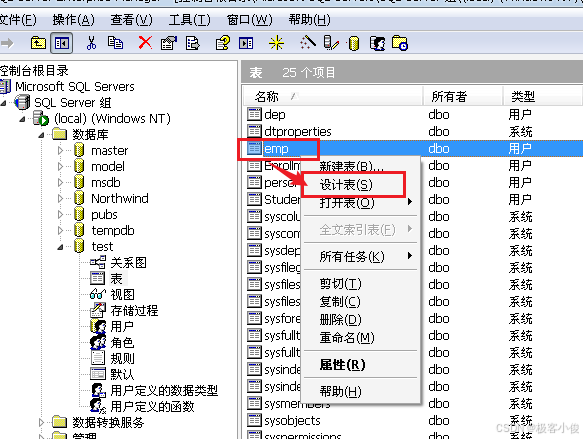Open the 操作(A) menu
The image size is (583, 439).
tap(74, 20)
